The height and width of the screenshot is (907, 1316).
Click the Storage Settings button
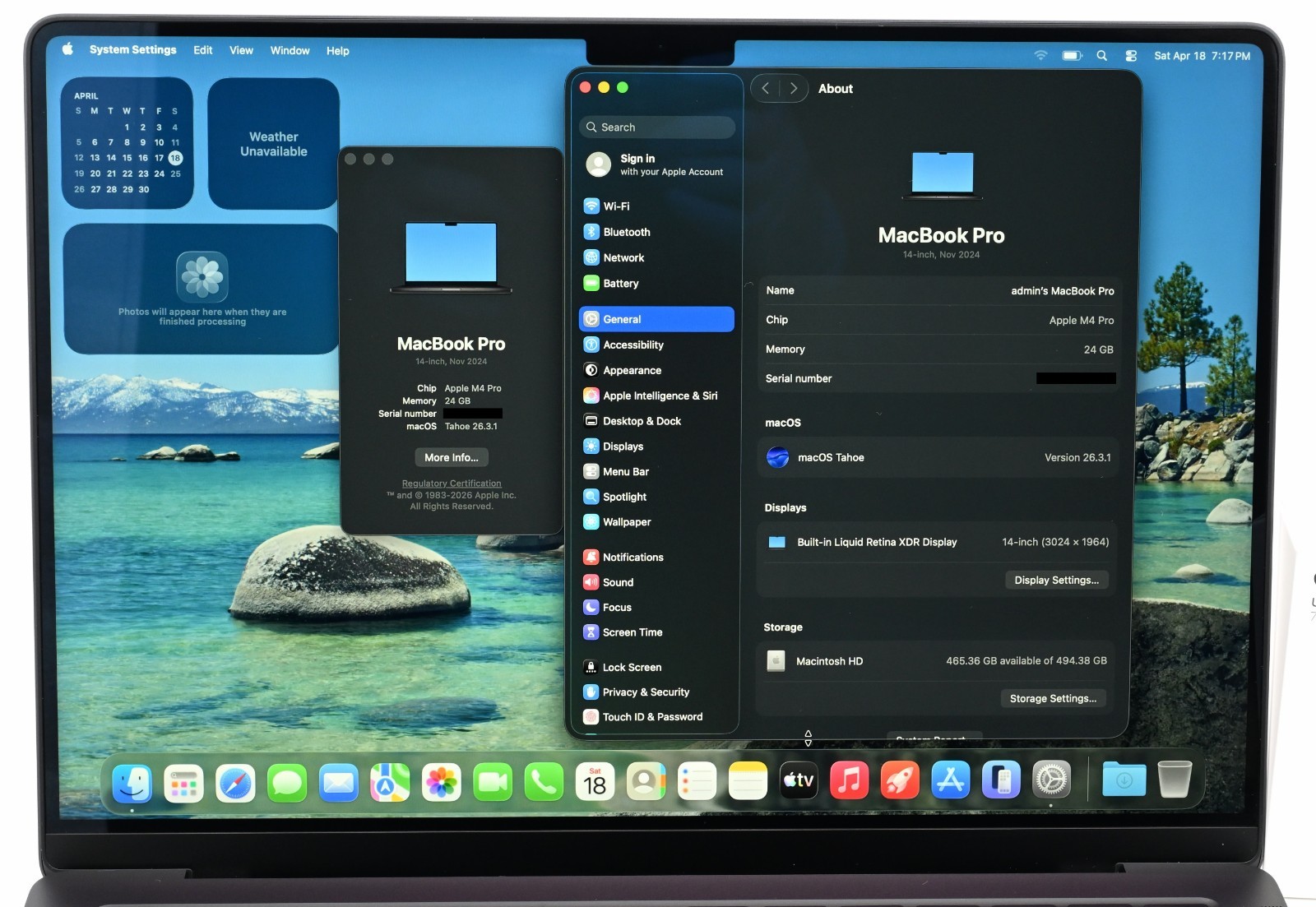click(1054, 698)
